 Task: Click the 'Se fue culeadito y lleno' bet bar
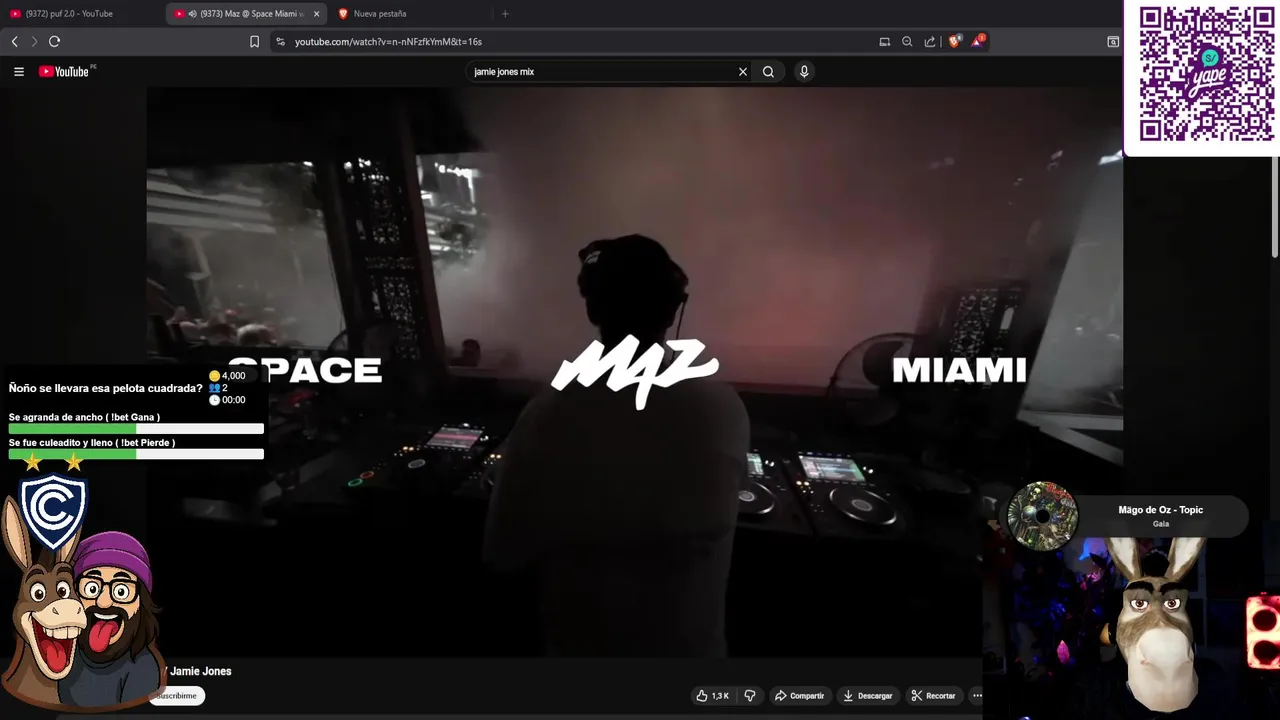136,454
